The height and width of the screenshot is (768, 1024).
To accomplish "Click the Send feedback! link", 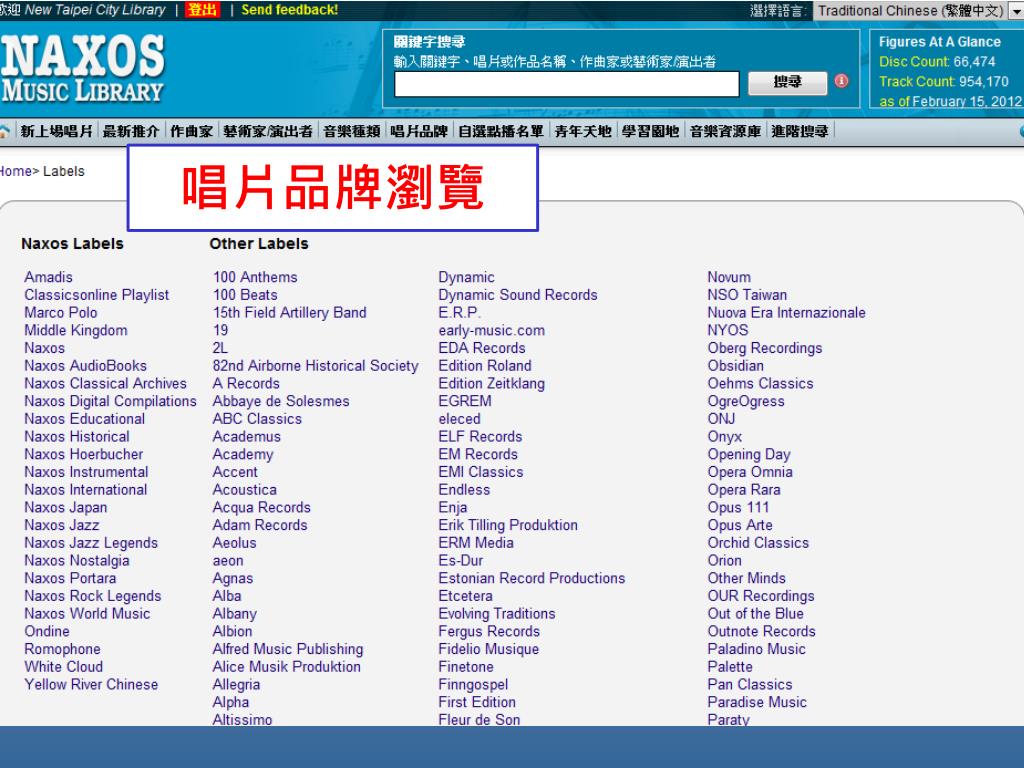I will pyautogui.click(x=289, y=10).
